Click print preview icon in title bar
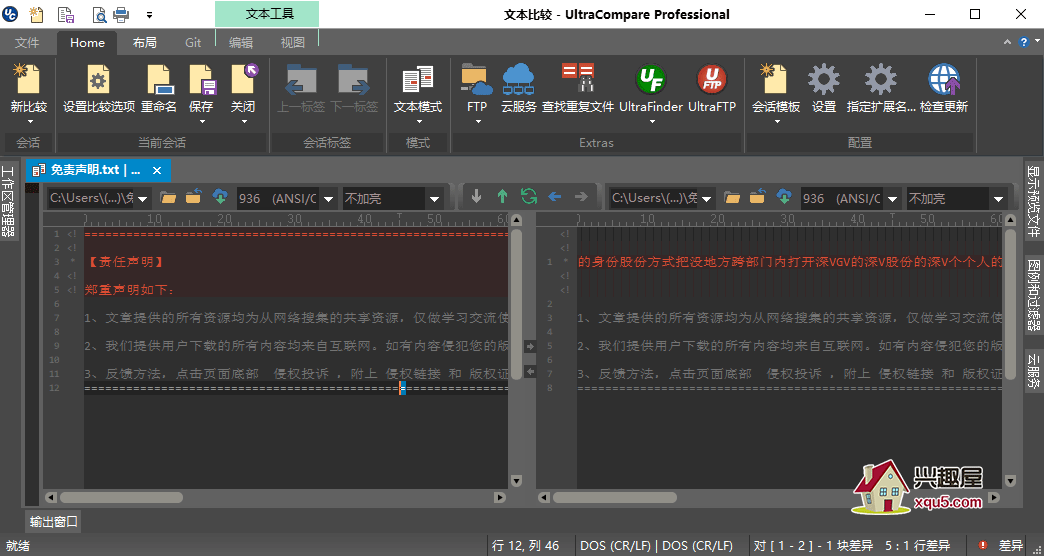 99,14
